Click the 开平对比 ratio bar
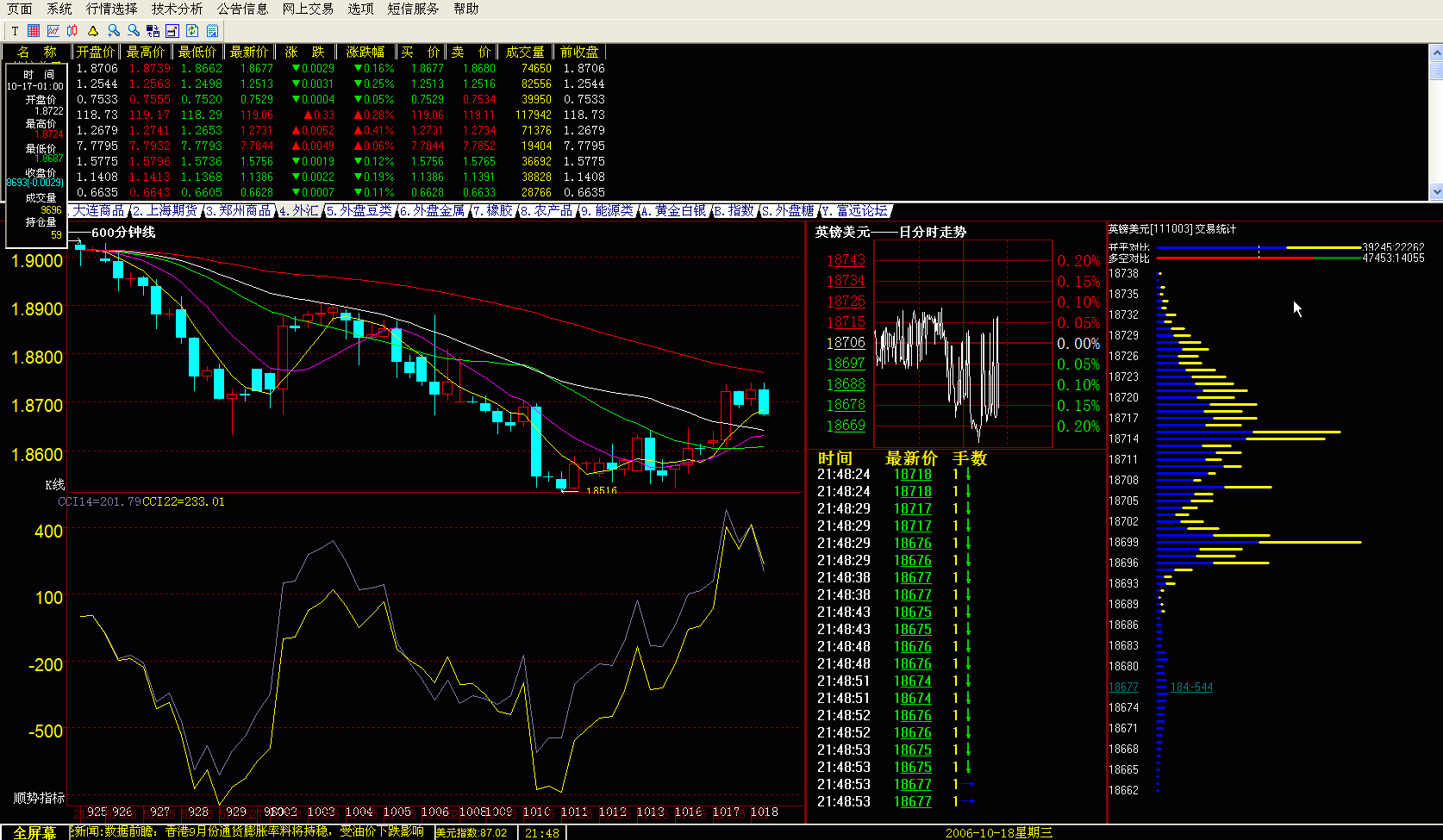The height and width of the screenshot is (840, 1443). pyautogui.click(x=1259, y=248)
